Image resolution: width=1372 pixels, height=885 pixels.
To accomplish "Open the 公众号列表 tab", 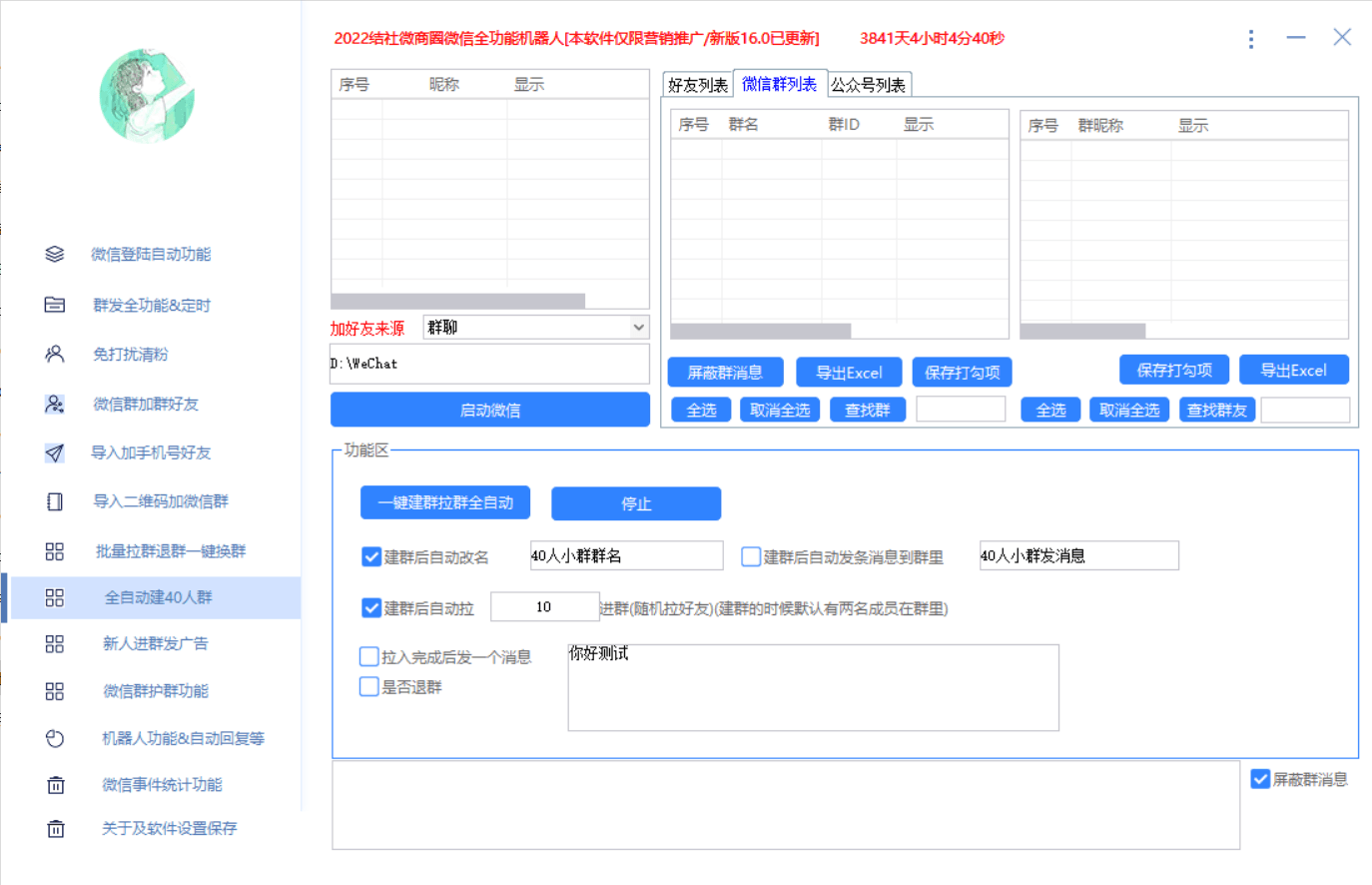I will pyautogui.click(x=870, y=85).
